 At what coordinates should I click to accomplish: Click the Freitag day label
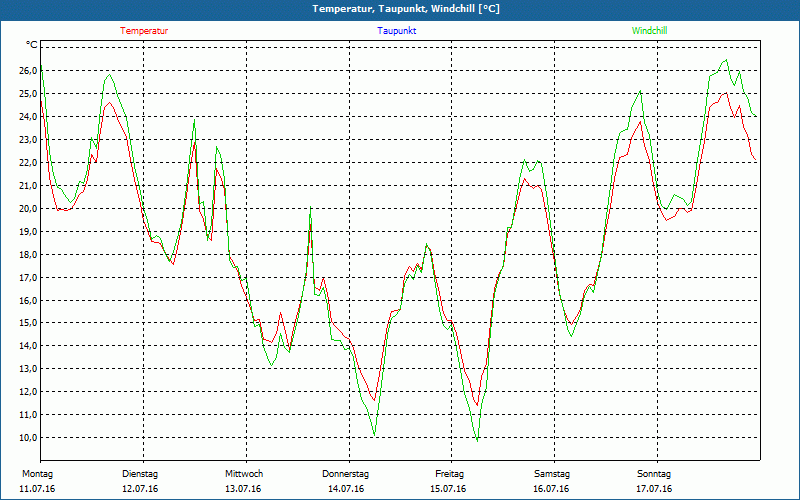click(x=449, y=474)
